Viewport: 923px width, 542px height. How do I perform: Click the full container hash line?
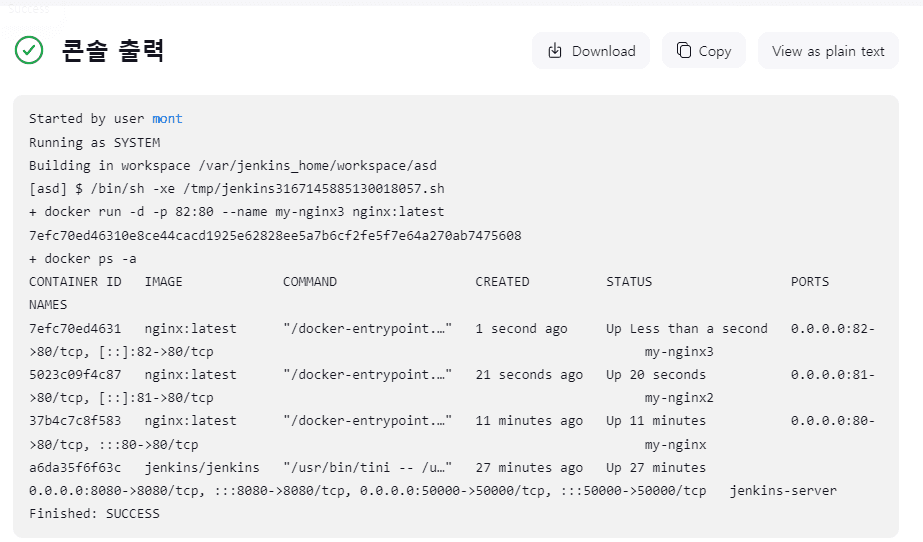(x=275, y=235)
